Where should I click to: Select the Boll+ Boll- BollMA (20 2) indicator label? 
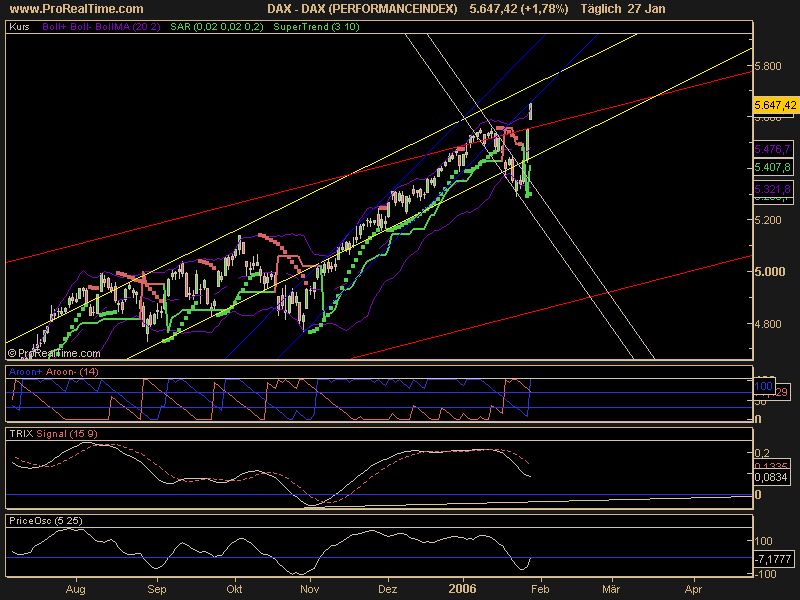click(102, 27)
